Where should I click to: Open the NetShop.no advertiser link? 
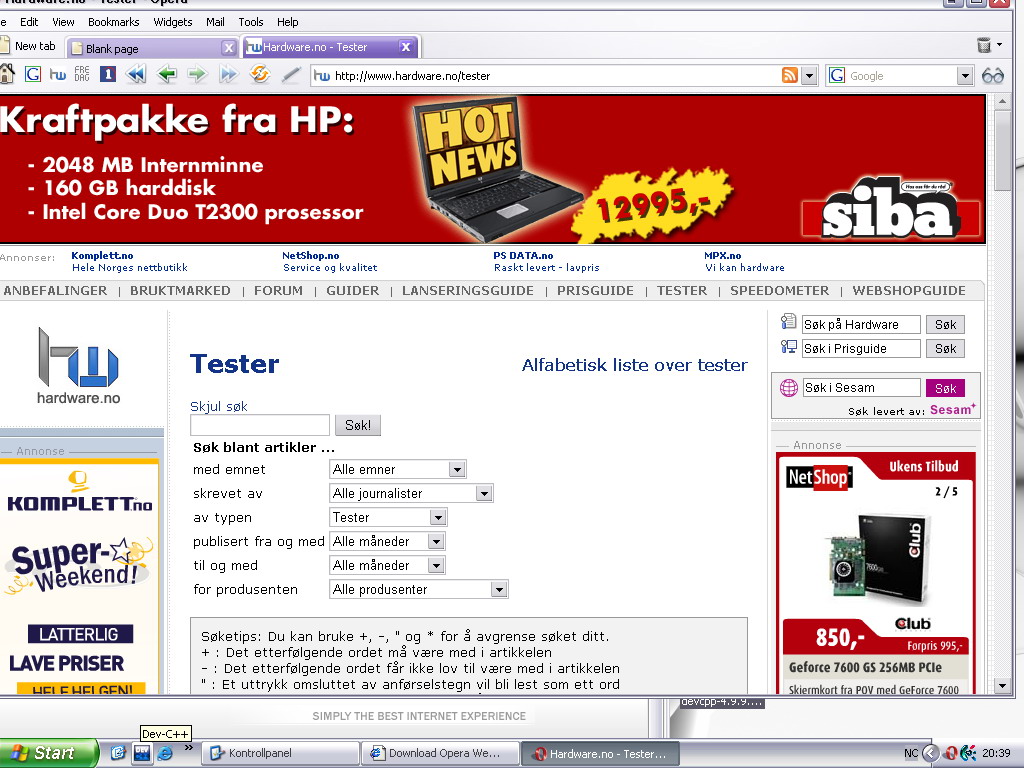(x=311, y=255)
